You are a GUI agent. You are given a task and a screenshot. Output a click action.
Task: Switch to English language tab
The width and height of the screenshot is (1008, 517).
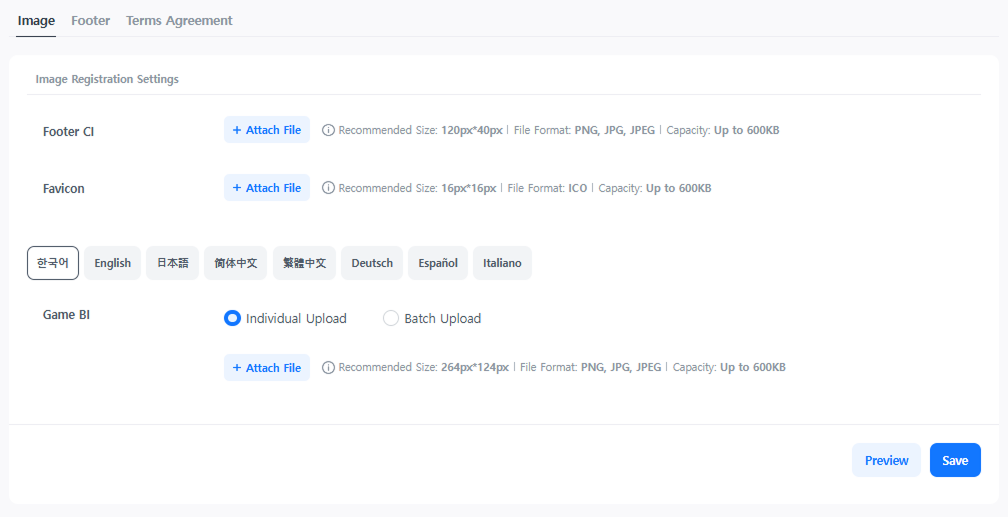click(112, 263)
